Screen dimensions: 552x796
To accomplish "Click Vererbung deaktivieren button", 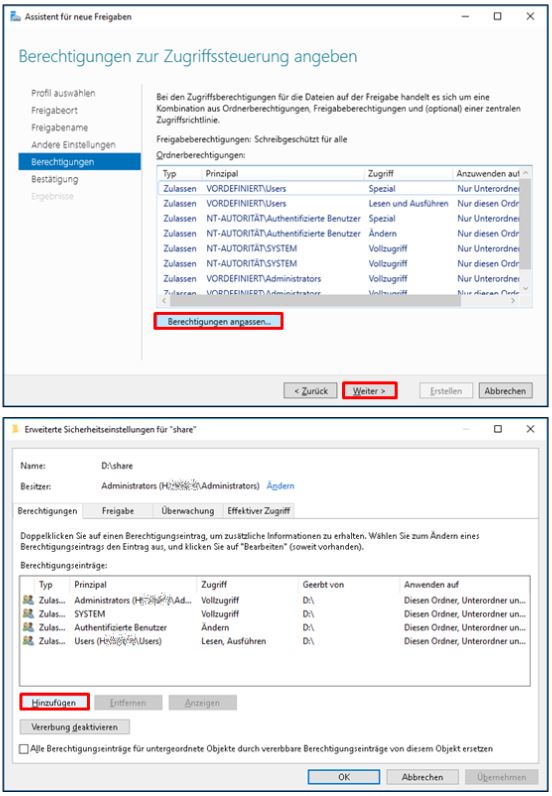I will (x=75, y=727).
